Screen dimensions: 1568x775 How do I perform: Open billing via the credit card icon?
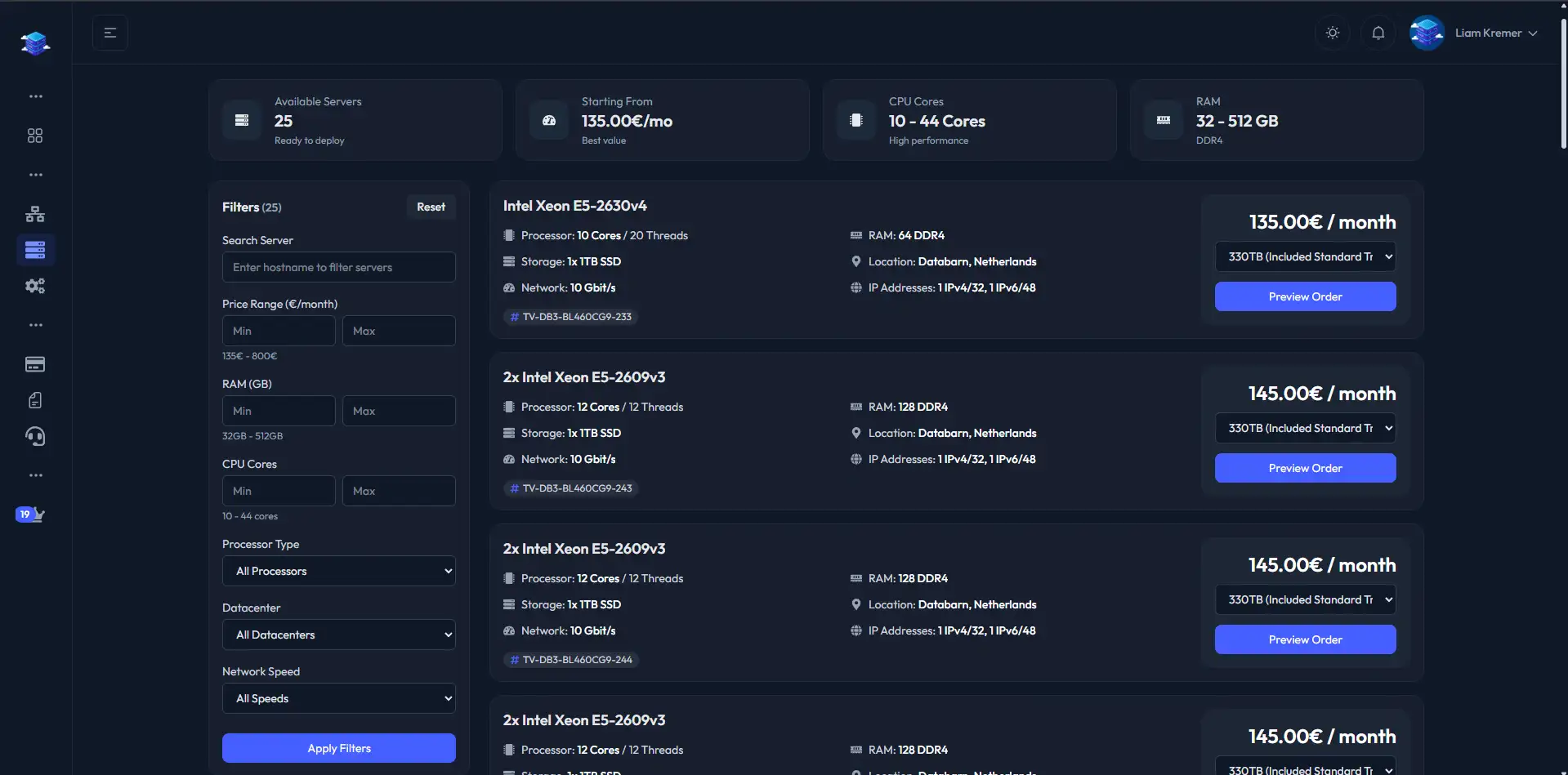[34, 364]
